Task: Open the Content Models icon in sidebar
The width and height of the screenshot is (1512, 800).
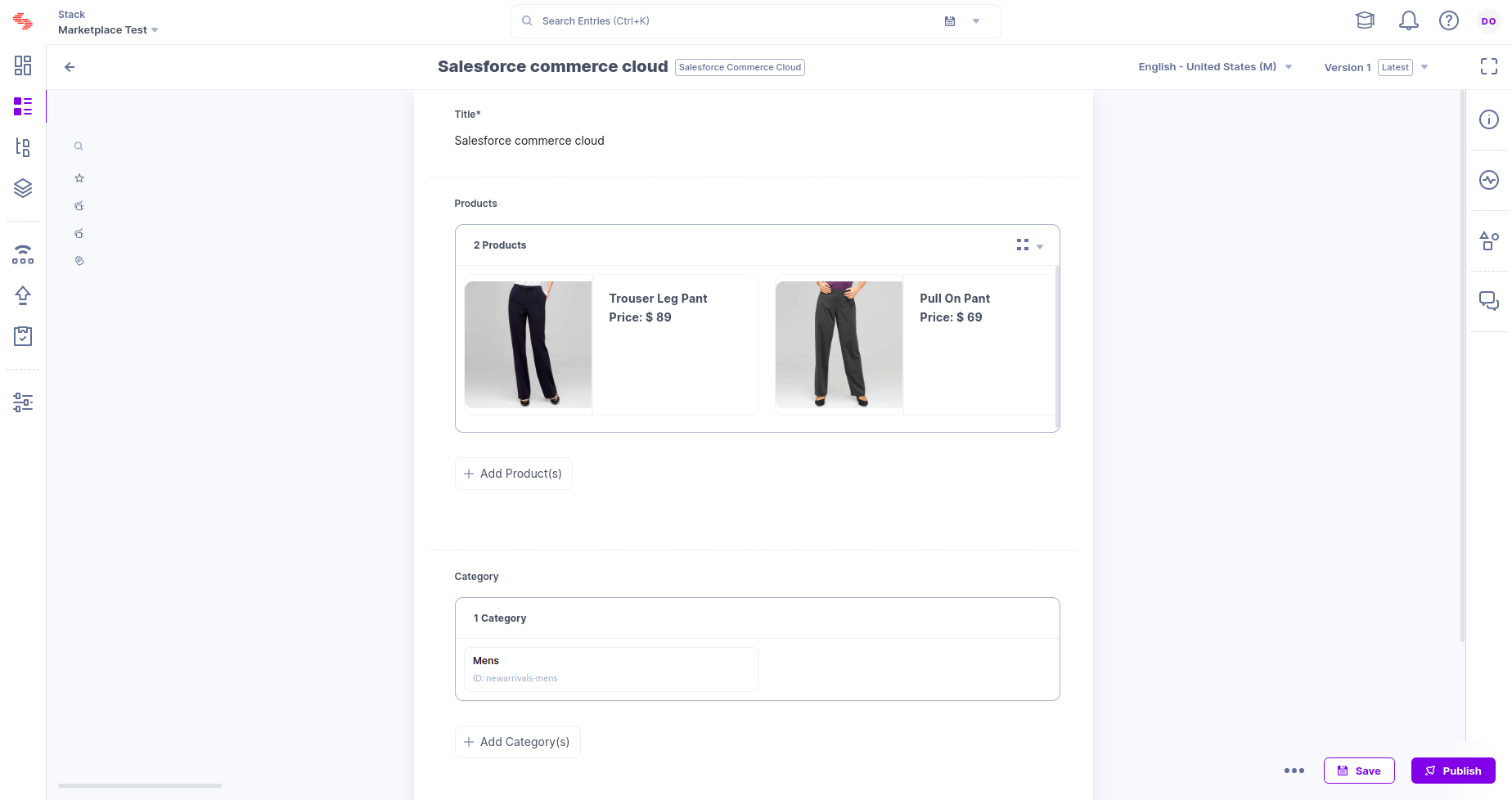Action: 23,147
